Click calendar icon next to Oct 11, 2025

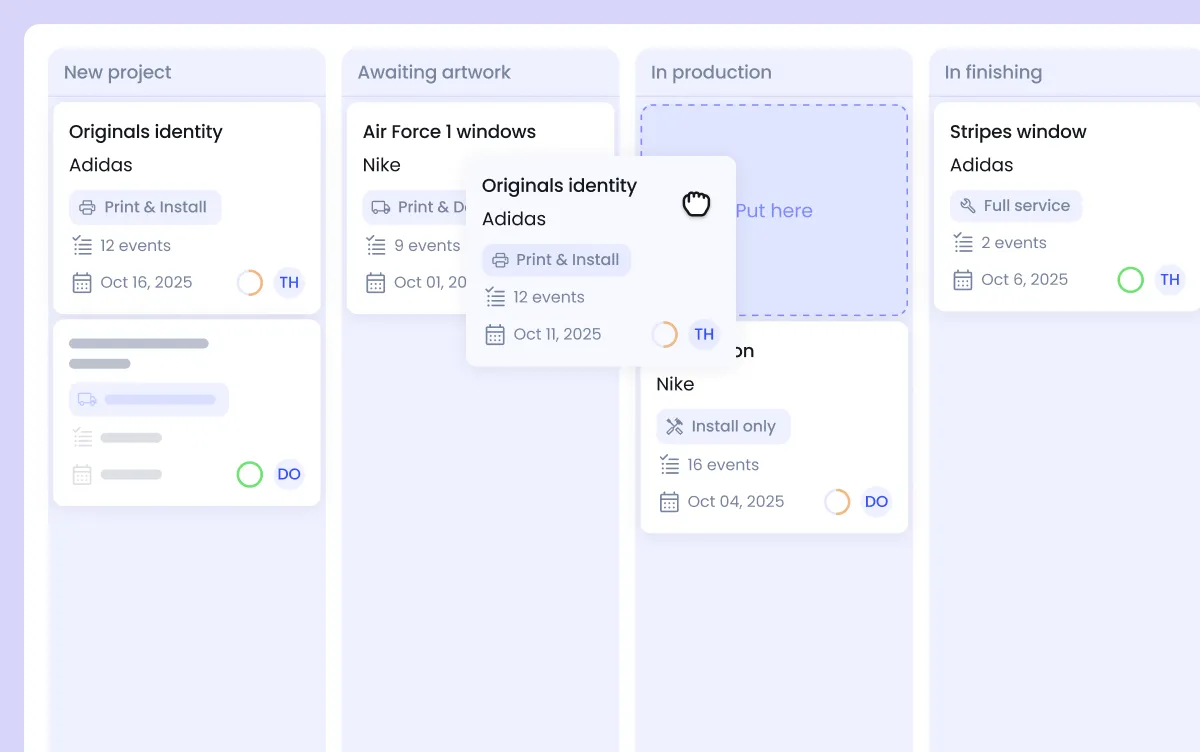coord(495,334)
